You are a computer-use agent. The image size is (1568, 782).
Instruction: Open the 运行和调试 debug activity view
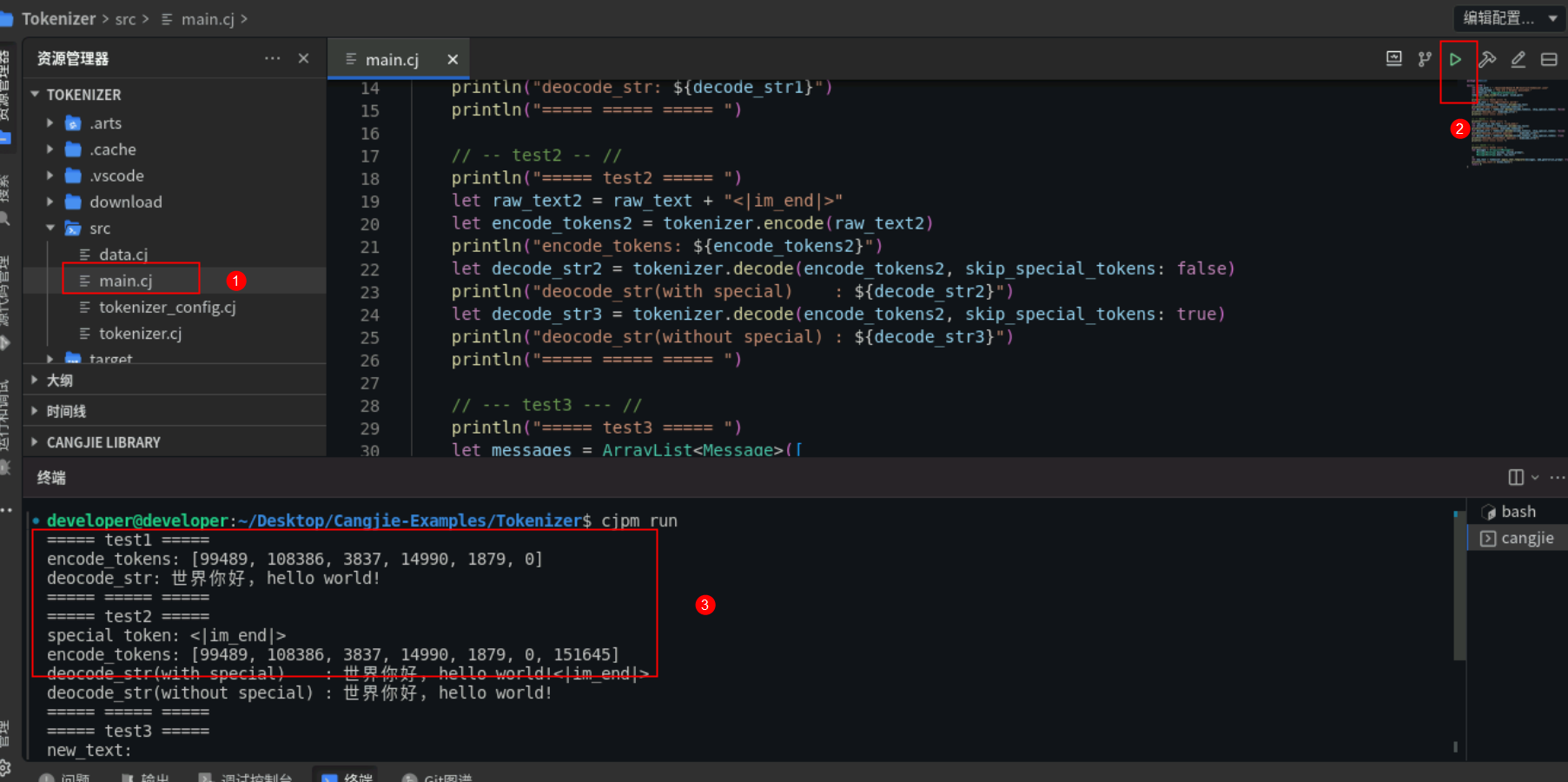click(x=5, y=426)
